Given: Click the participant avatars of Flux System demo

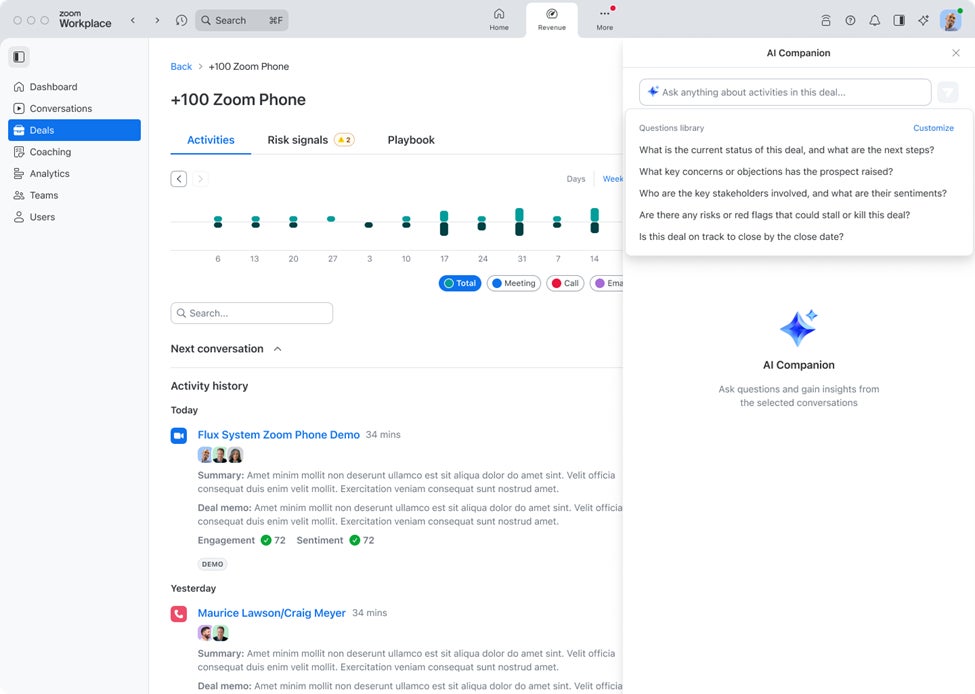Looking at the screenshot, I should [220, 455].
